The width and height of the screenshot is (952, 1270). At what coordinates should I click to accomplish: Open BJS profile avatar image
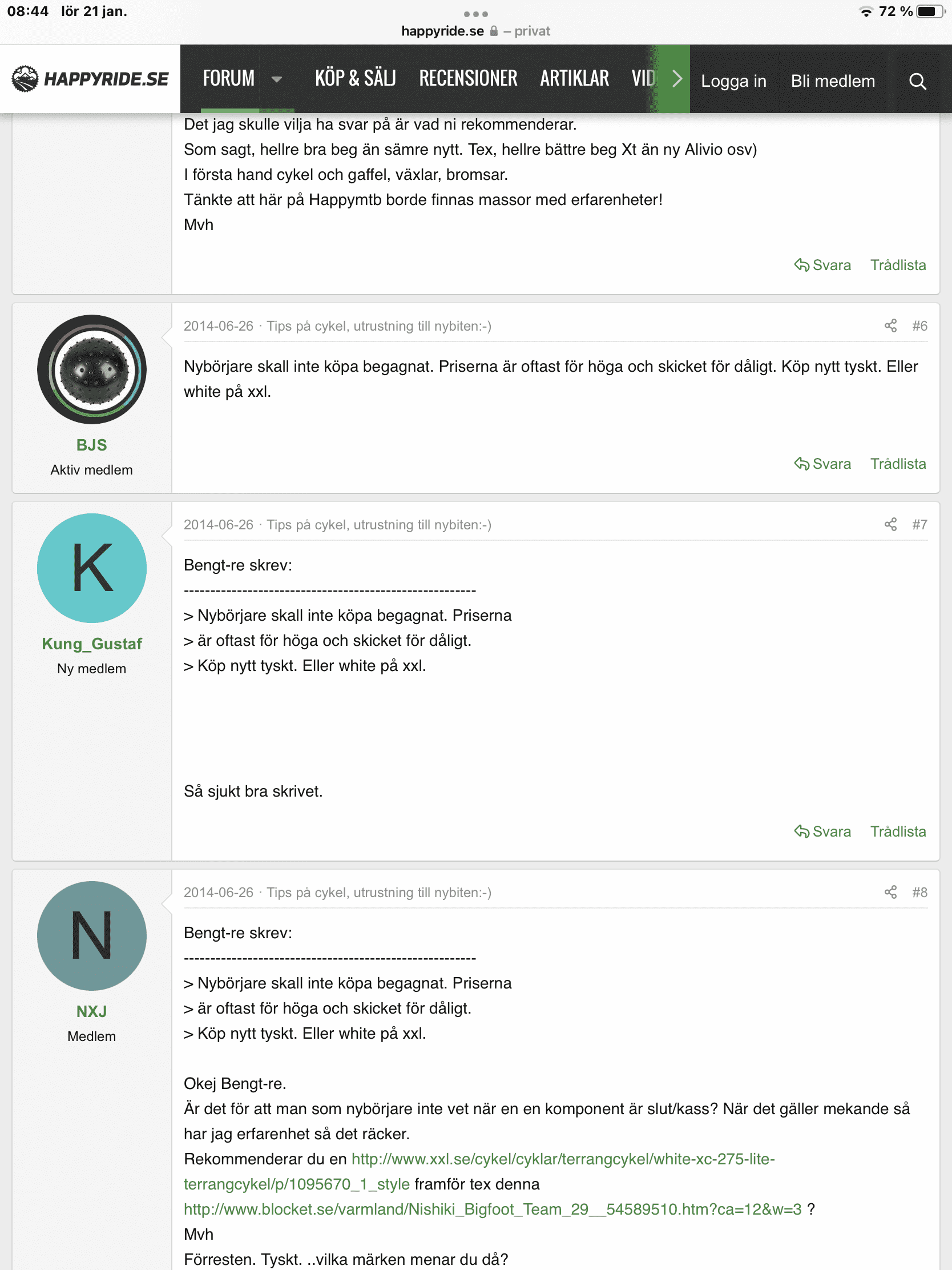[92, 369]
